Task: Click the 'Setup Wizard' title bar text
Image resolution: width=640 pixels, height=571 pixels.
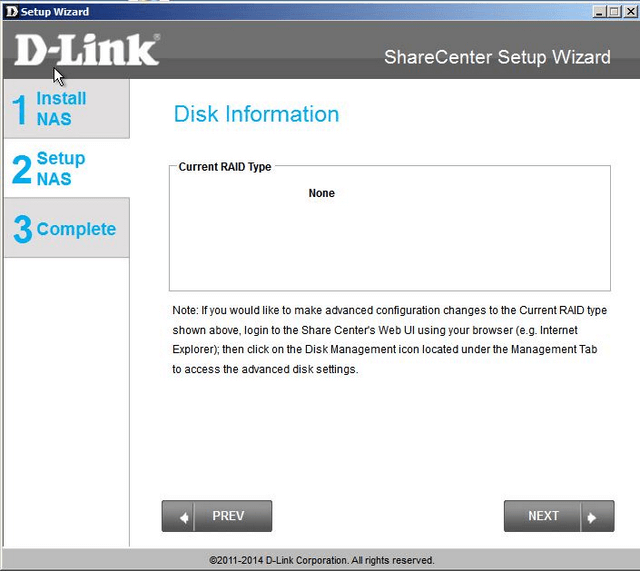Action: [x=55, y=11]
